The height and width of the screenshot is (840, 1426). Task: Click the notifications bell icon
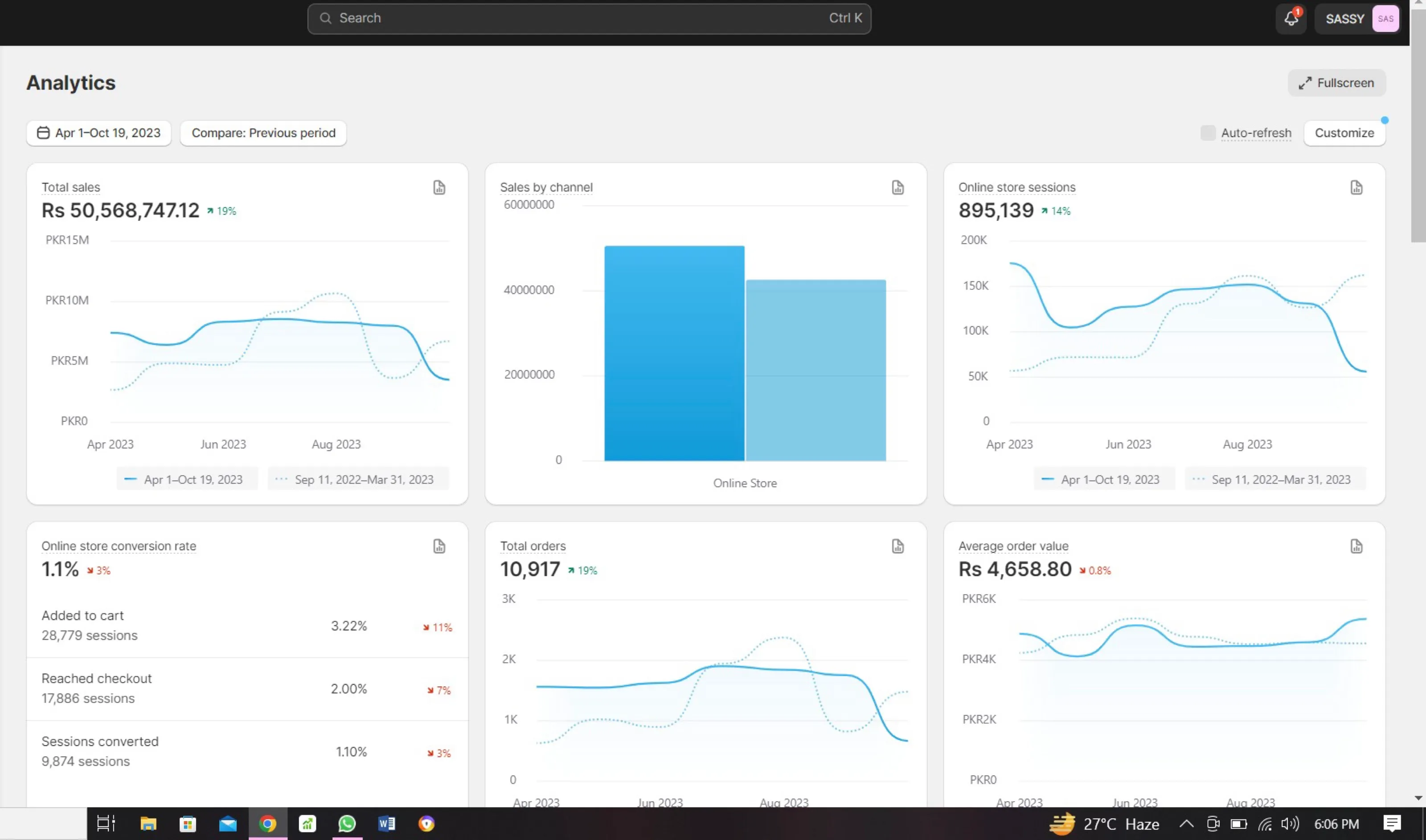click(x=1291, y=19)
